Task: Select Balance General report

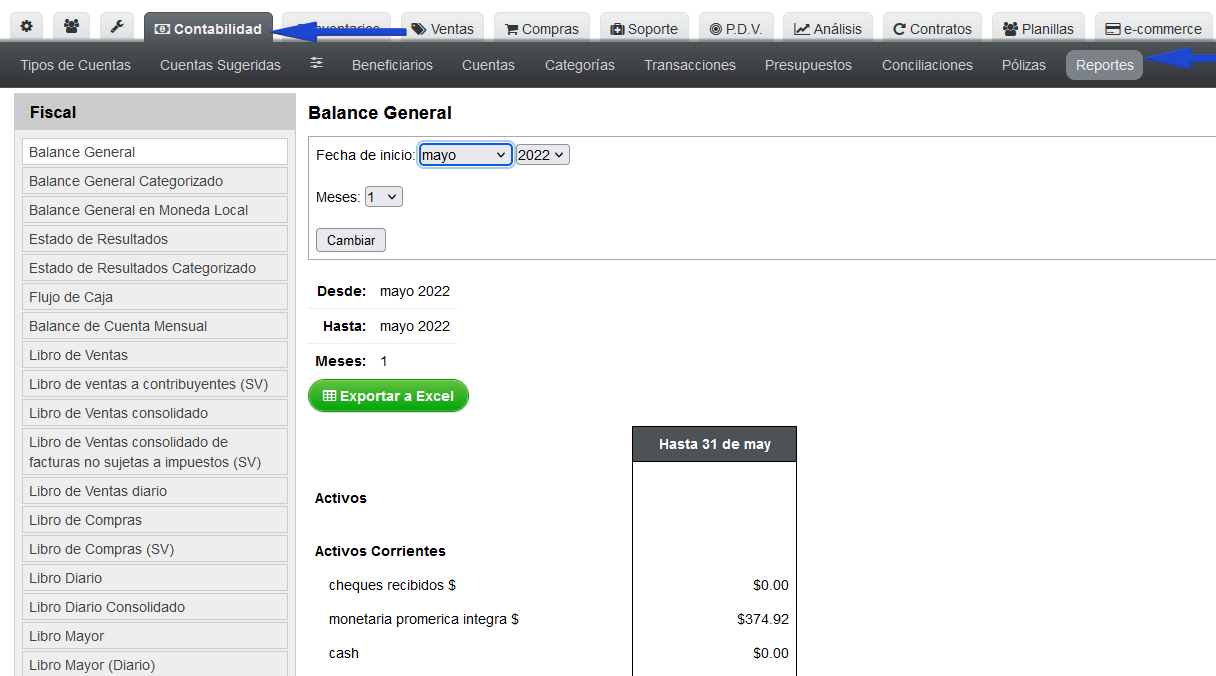Action: [x=155, y=152]
